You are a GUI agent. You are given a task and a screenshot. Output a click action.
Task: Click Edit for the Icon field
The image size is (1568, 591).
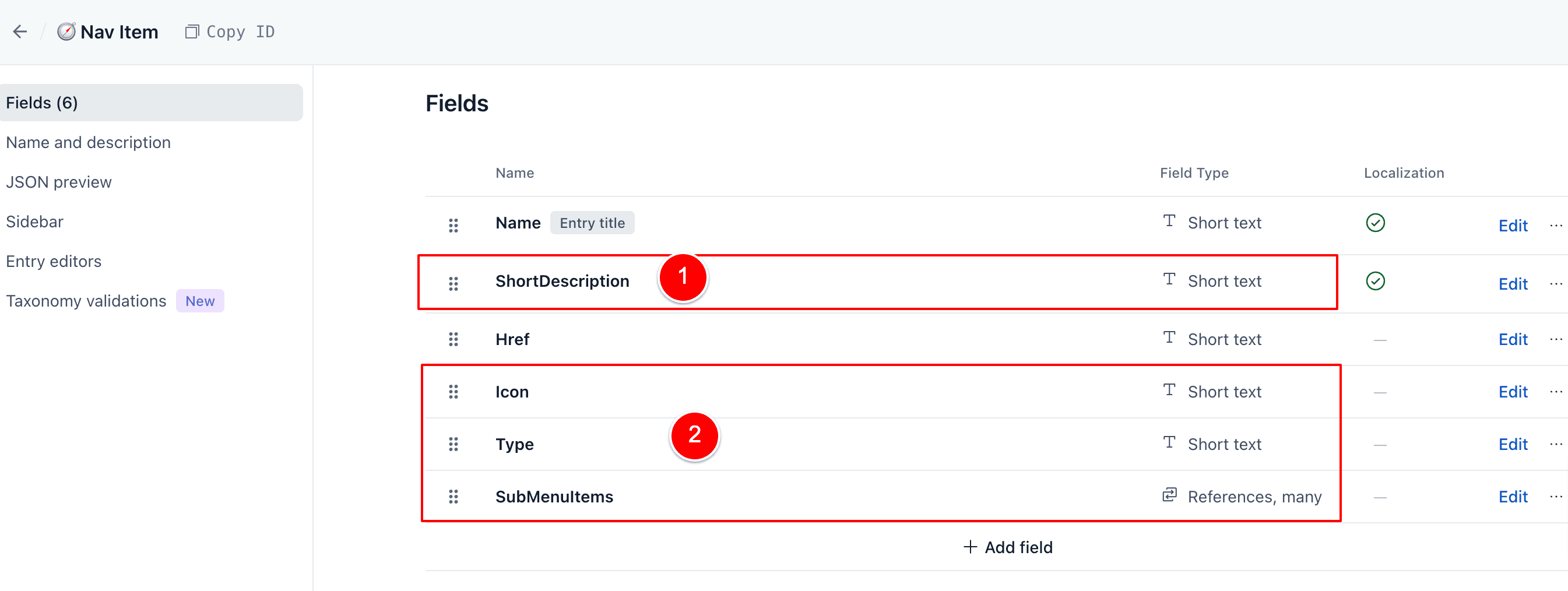(x=1513, y=391)
